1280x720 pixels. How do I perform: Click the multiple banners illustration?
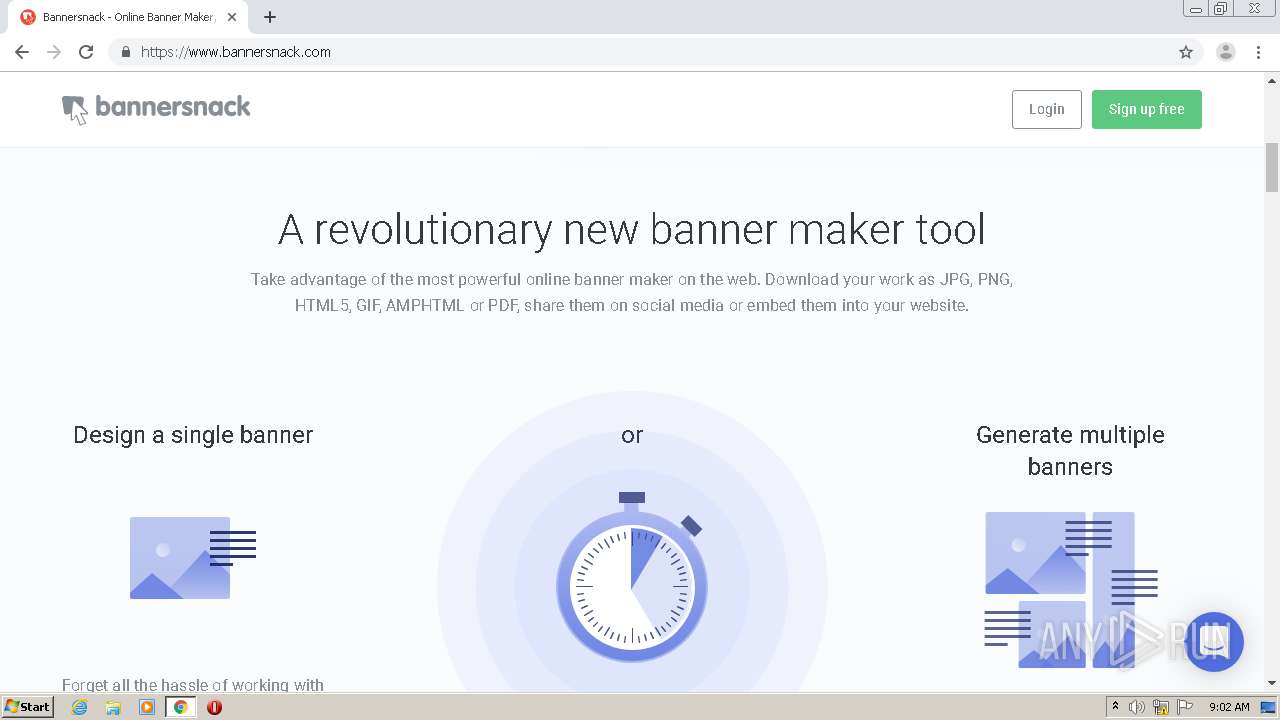(x=1071, y=590)
